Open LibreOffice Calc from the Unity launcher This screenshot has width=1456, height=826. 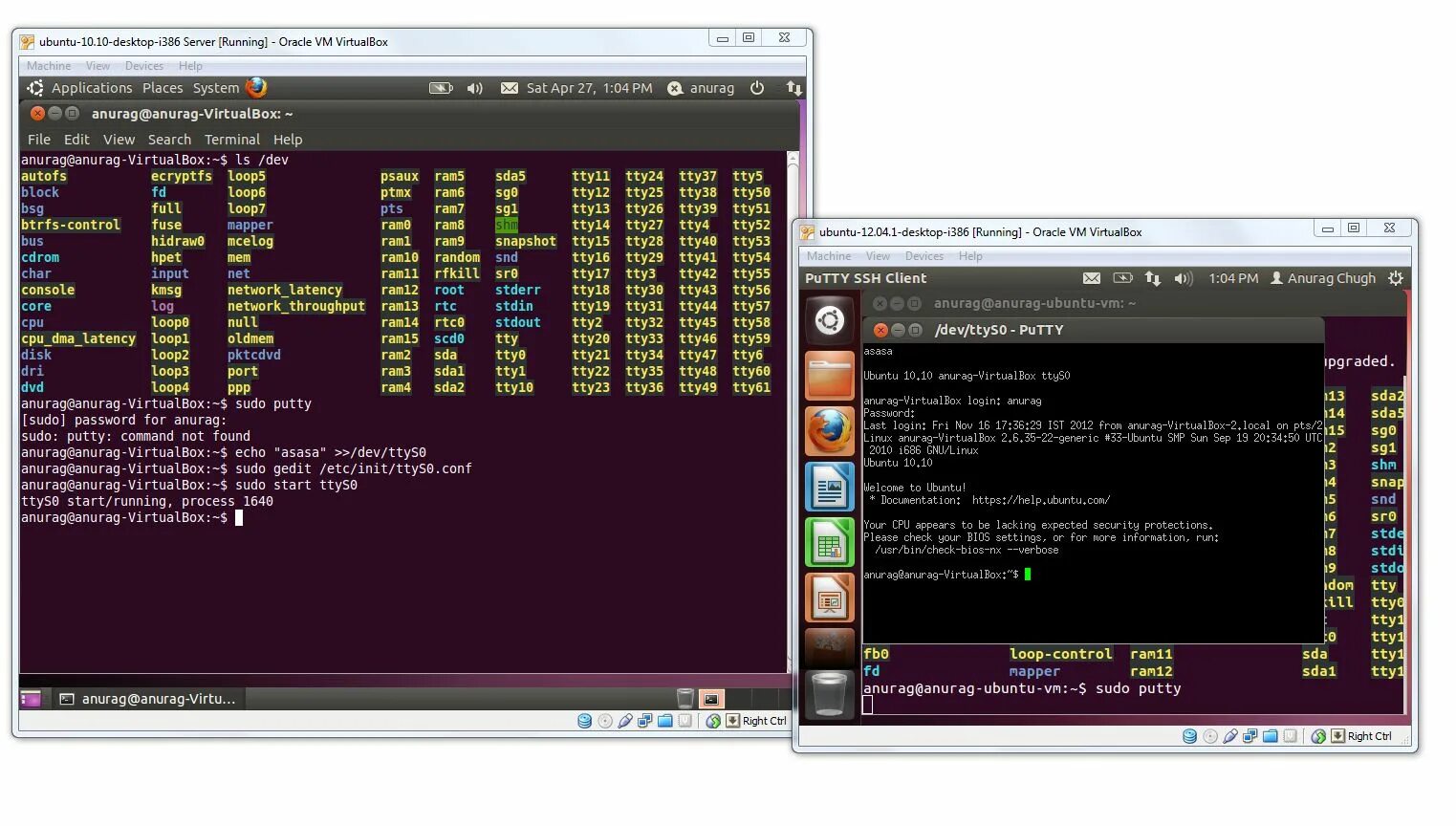(x=829, y=542)
